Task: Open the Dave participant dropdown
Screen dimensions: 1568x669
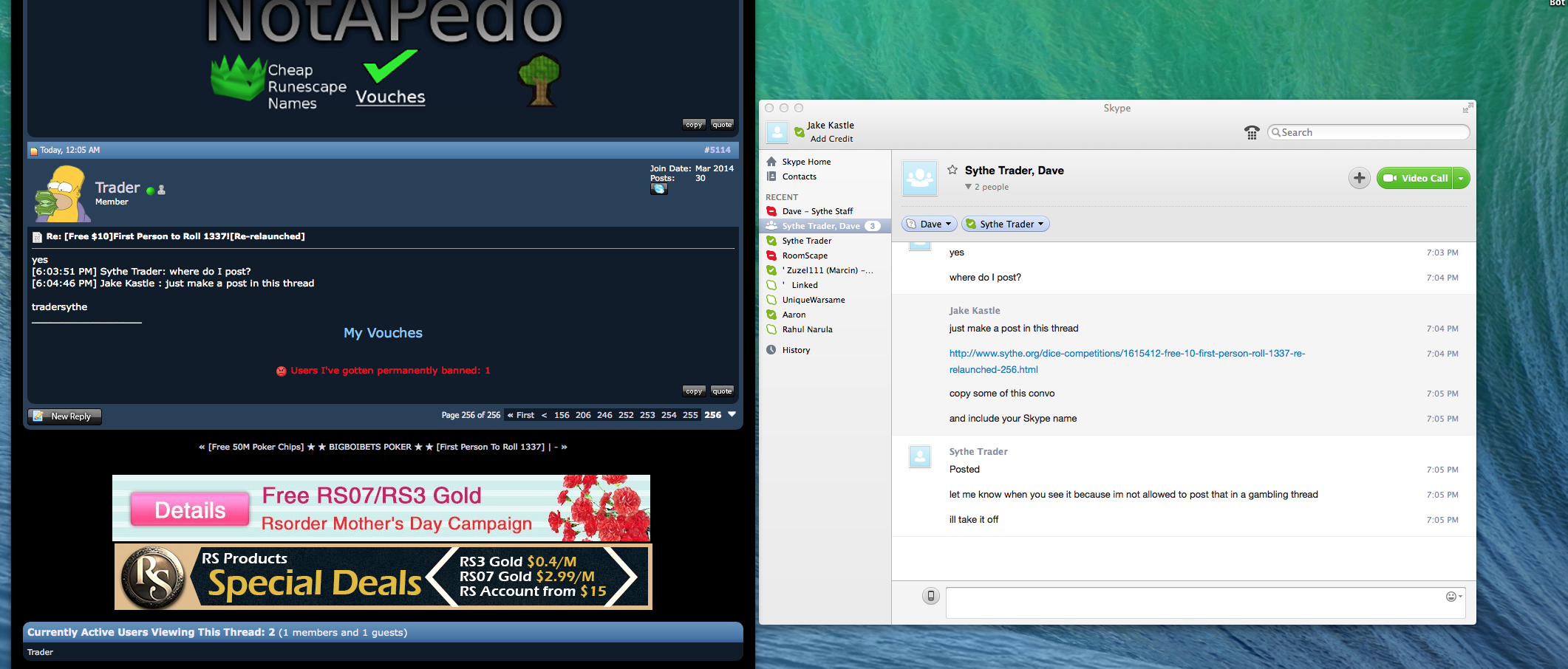Action: coord(930,224)
